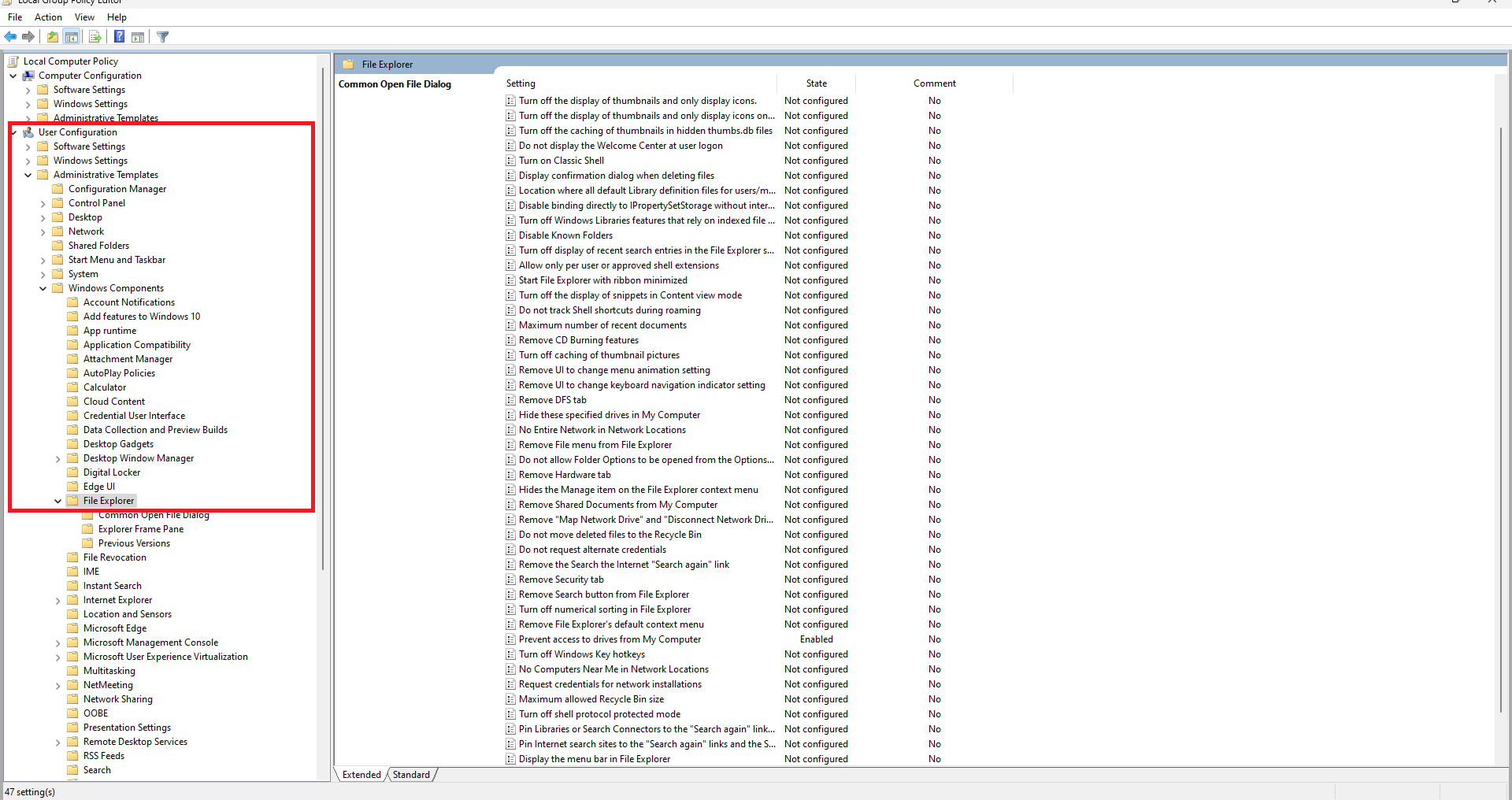Image resolution: width=1512 pixels, height=800 pixels.
Task: Click the policy icon beside Turn on Classic Shell
Action: coord(510,161)
